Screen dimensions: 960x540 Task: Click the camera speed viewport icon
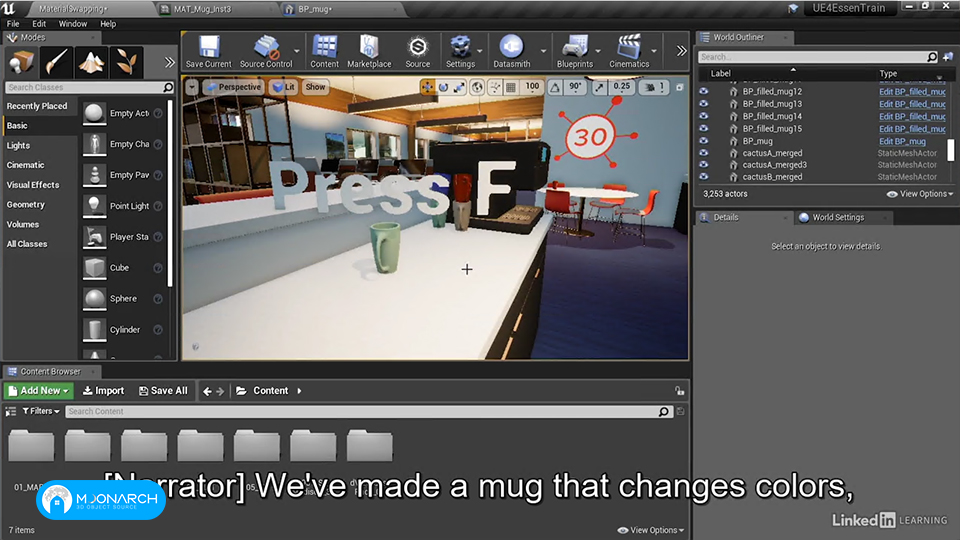pos(650,87)
